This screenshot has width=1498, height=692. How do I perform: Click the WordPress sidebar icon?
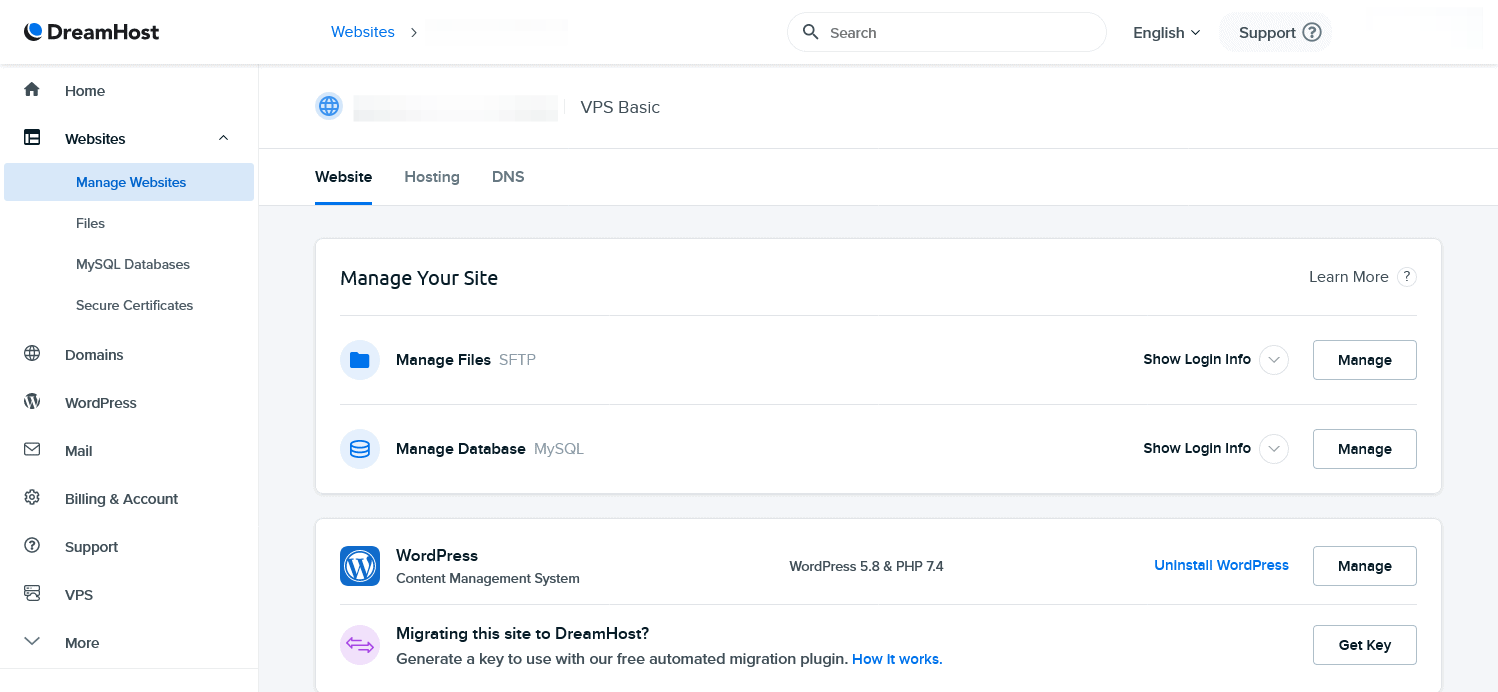[32, 402]
